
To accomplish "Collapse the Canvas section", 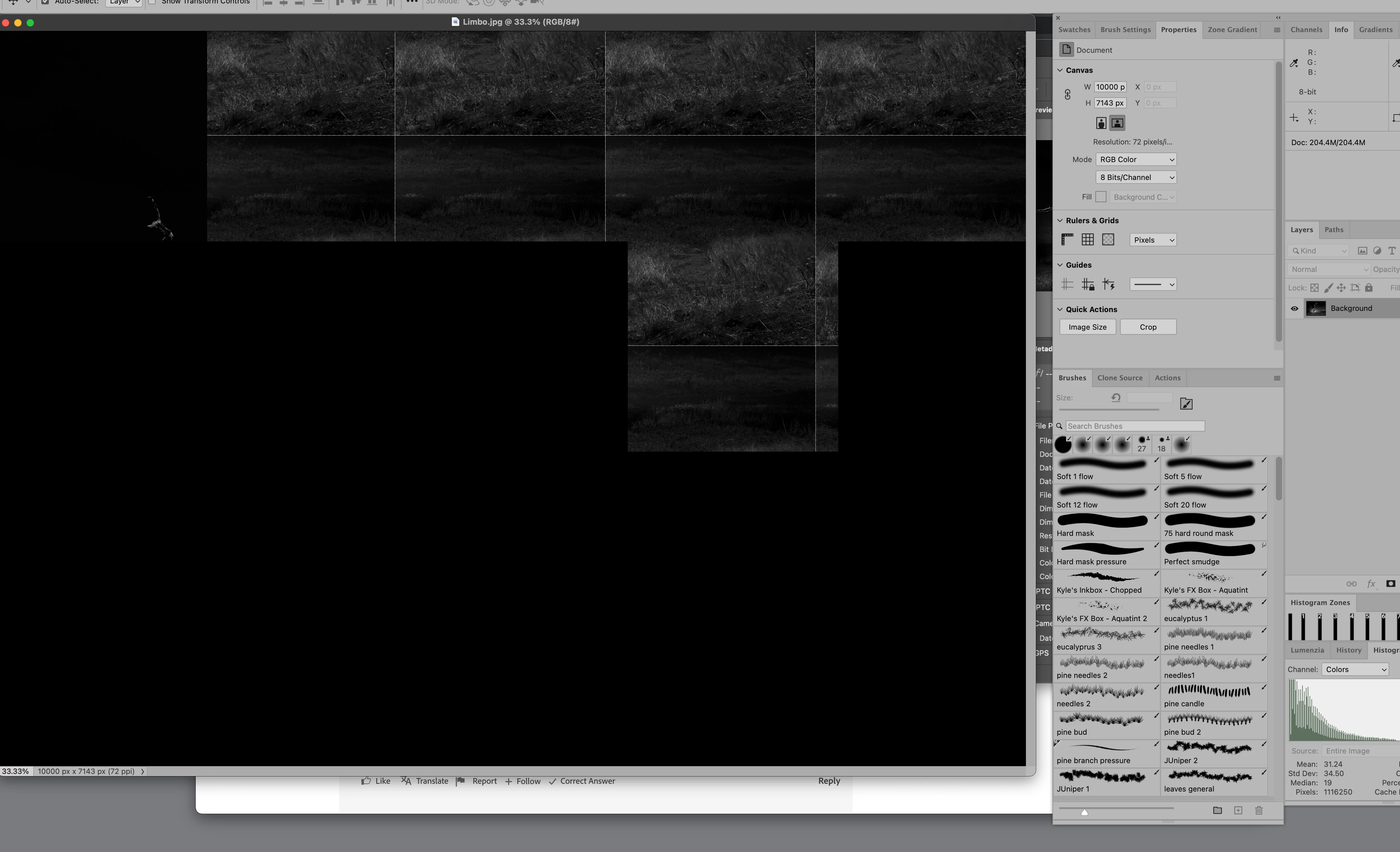I will (1060, 70).
